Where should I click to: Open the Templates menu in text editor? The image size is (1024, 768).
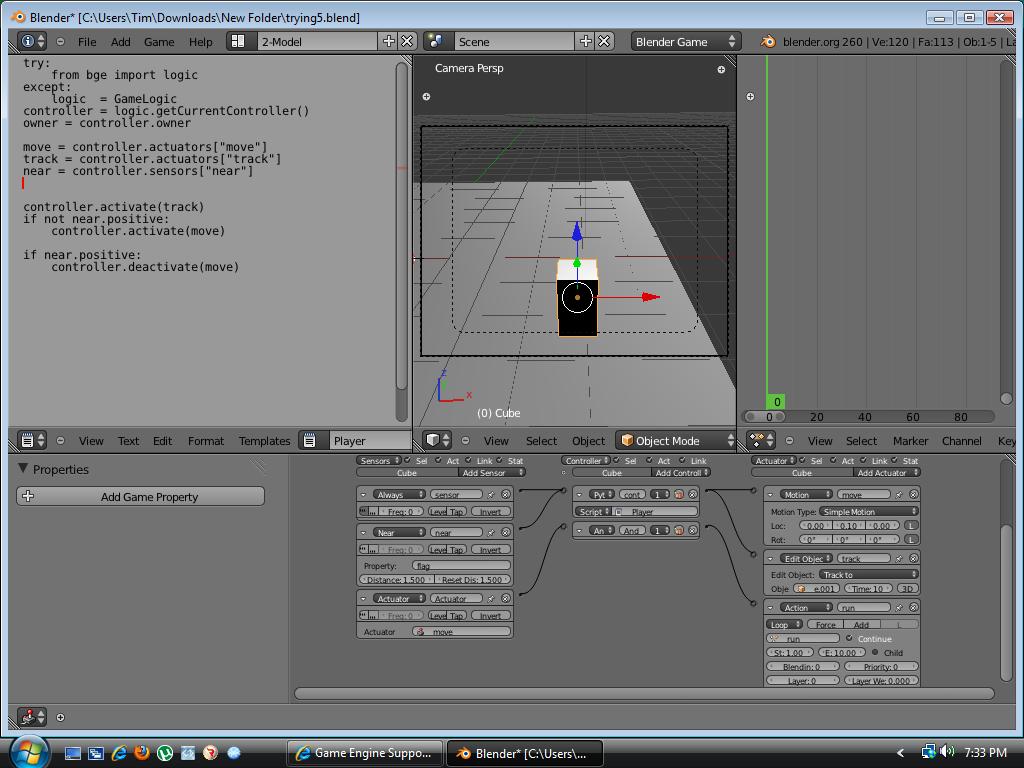click(x=264, y=441)
